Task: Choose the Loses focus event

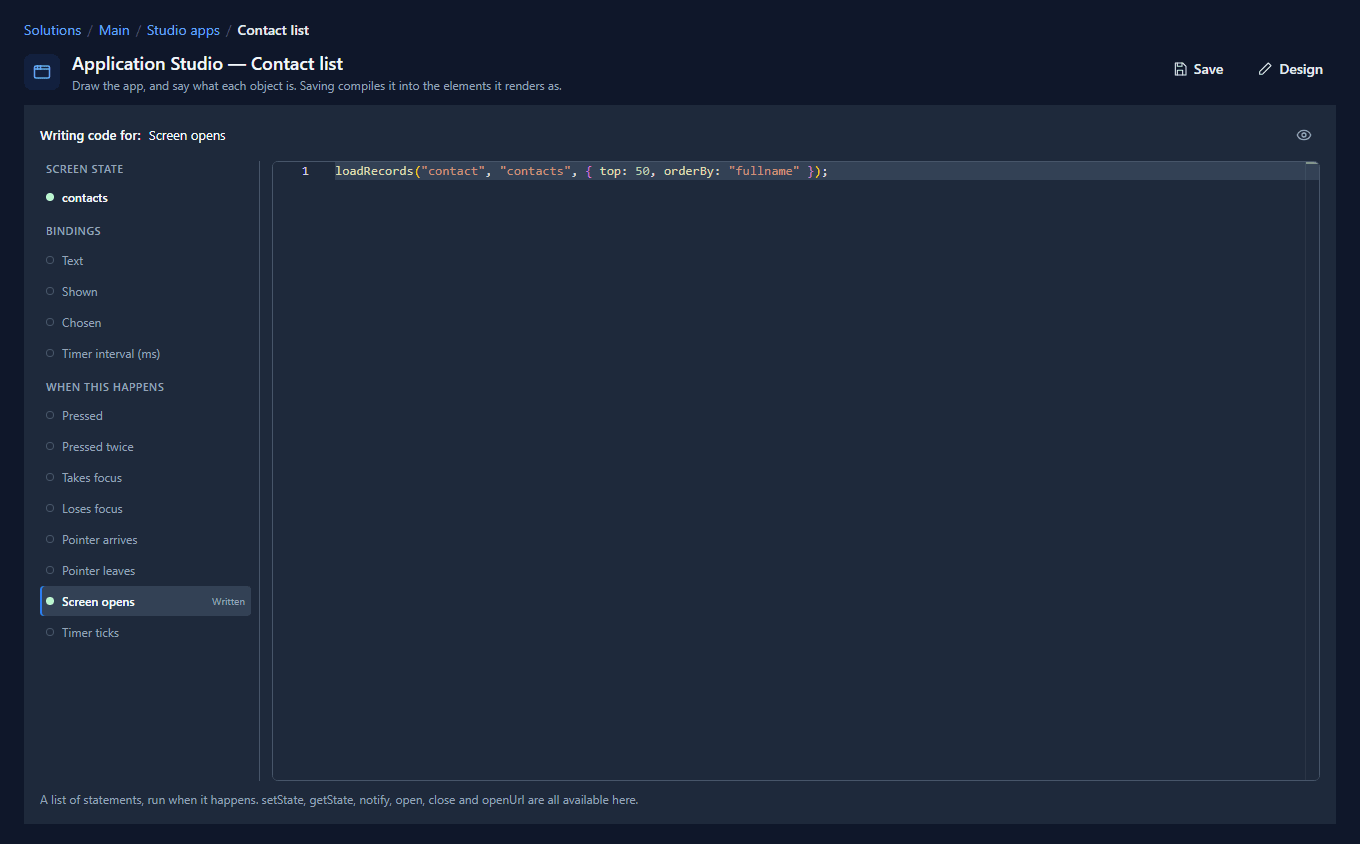Action: click(x=145, y=509)
